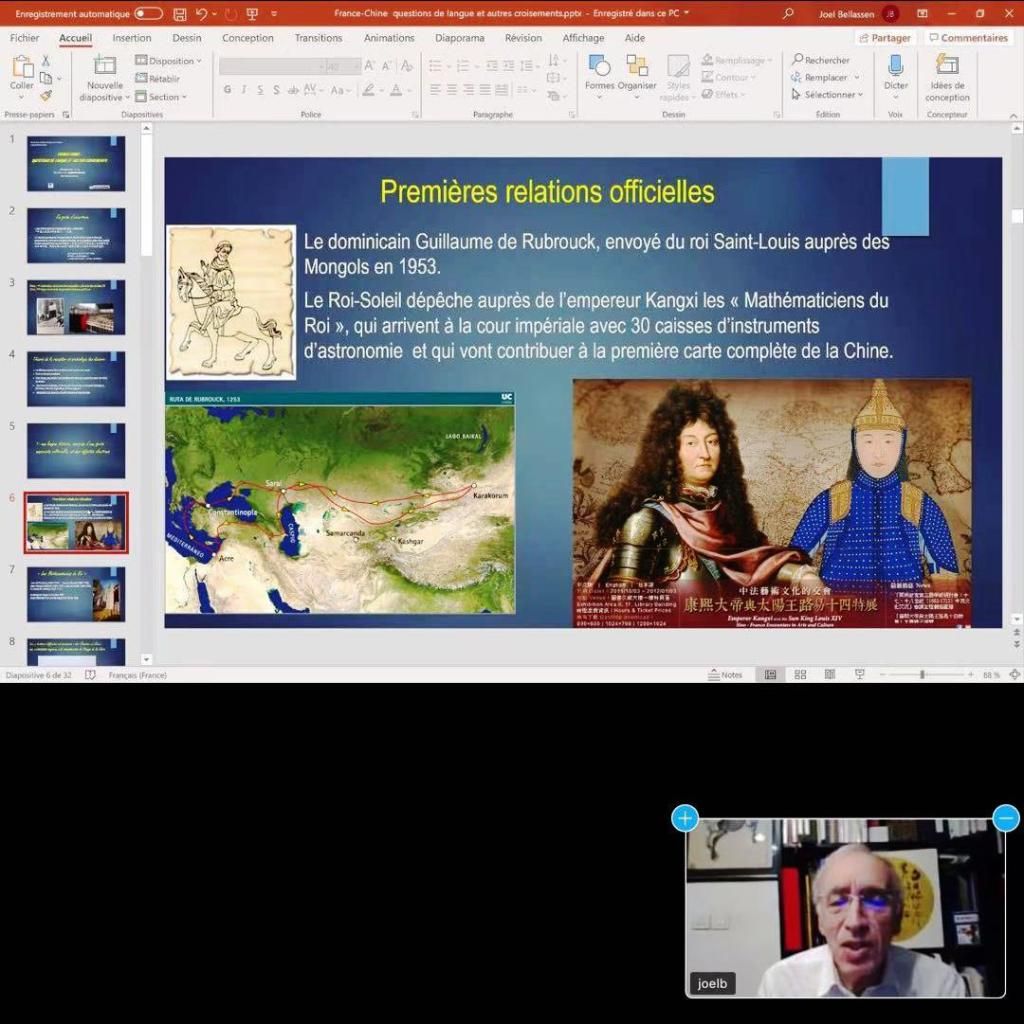This screenshot has height=1024, width=1024.
Task: Expand the Sélectionner dropdown
Action: pos(828,95)
